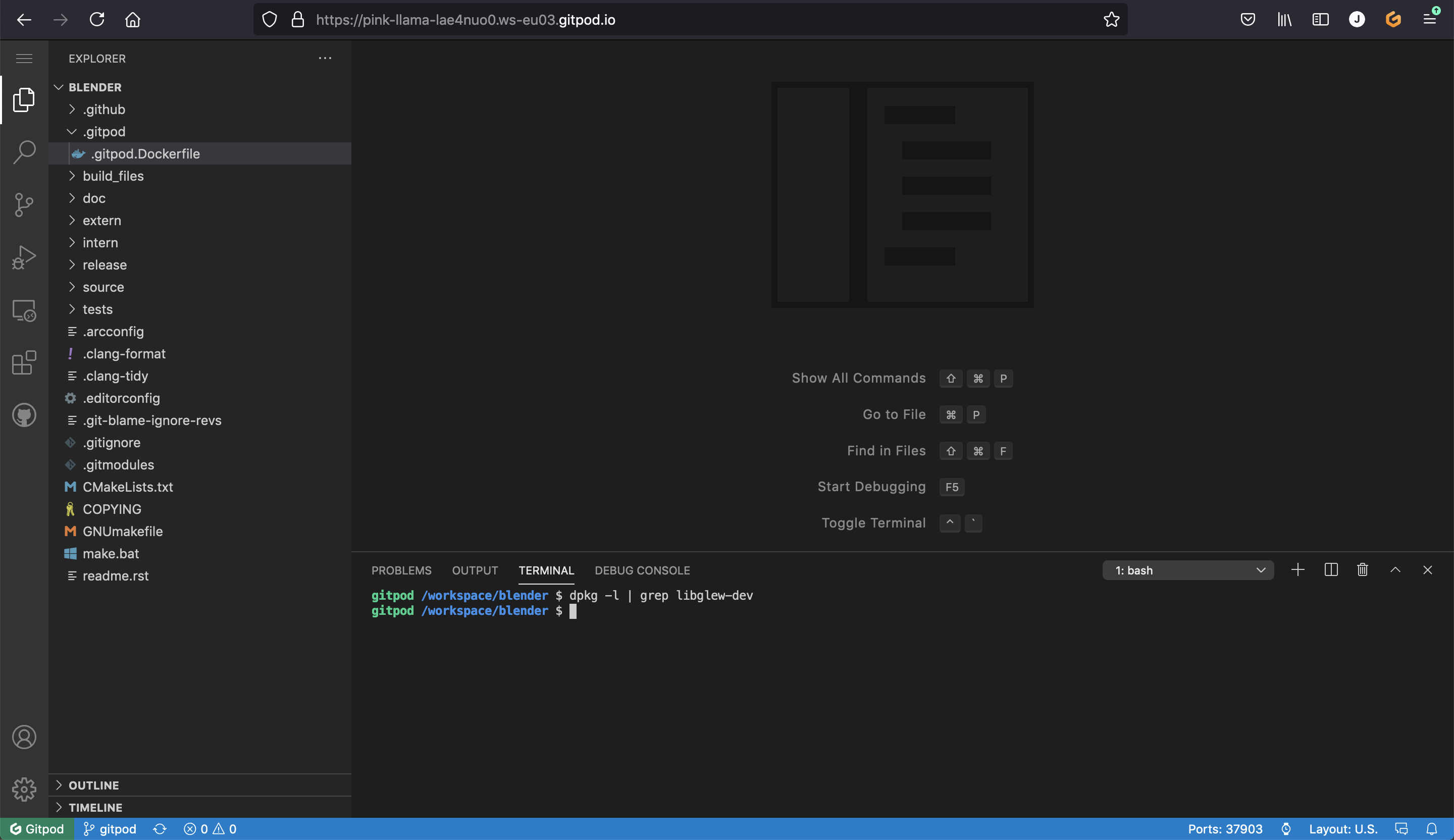Open the Search view in the activity bar
Screen dimensions: 1454x840
[24, 152]
